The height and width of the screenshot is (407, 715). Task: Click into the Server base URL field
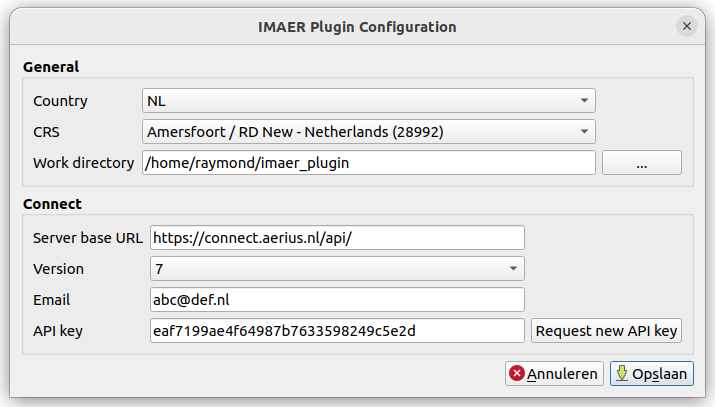tap(337, 238)
